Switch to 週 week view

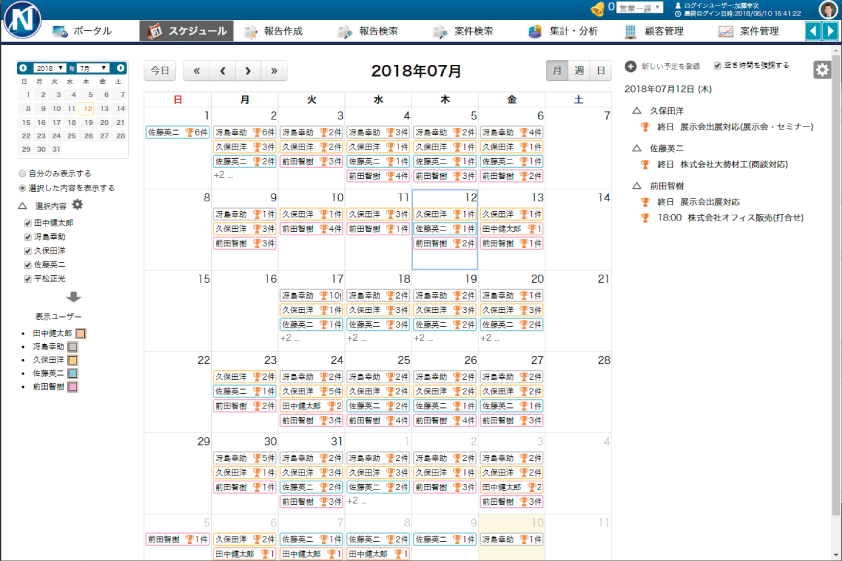tap(579, 71)
